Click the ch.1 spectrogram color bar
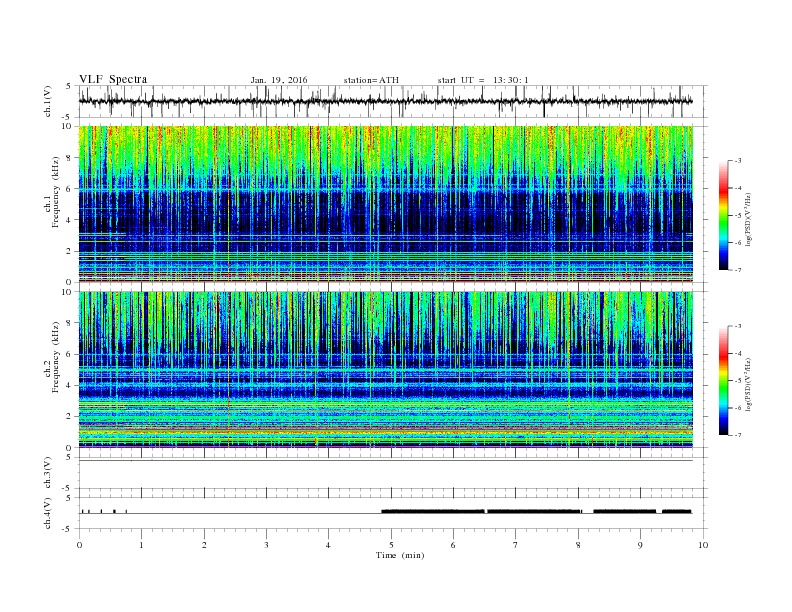 pos(724,215)
